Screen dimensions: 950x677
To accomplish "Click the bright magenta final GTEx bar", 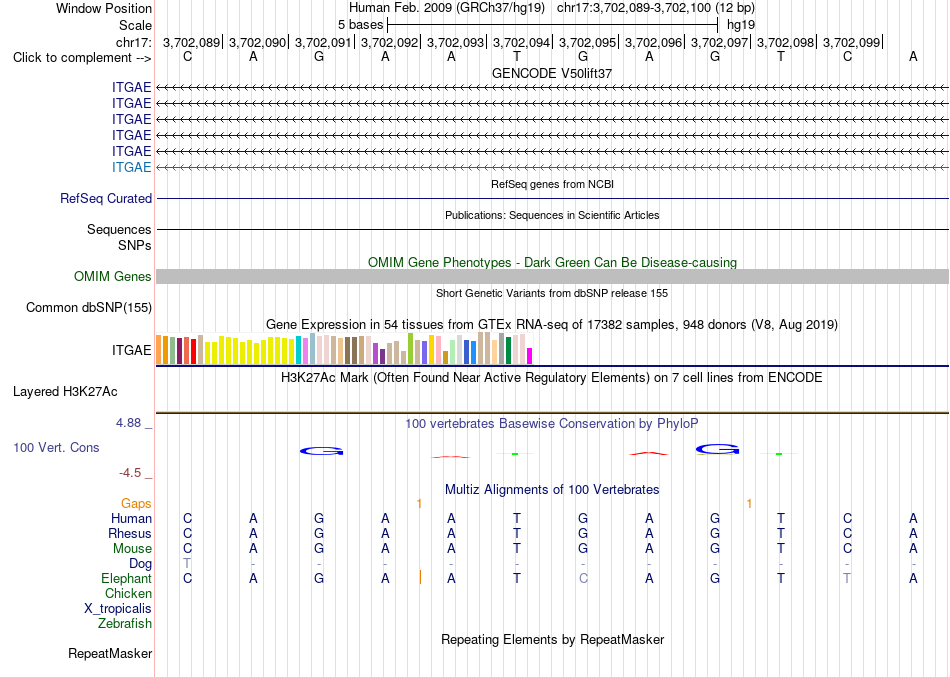I will pyautogui.click(x=530, y=356).
